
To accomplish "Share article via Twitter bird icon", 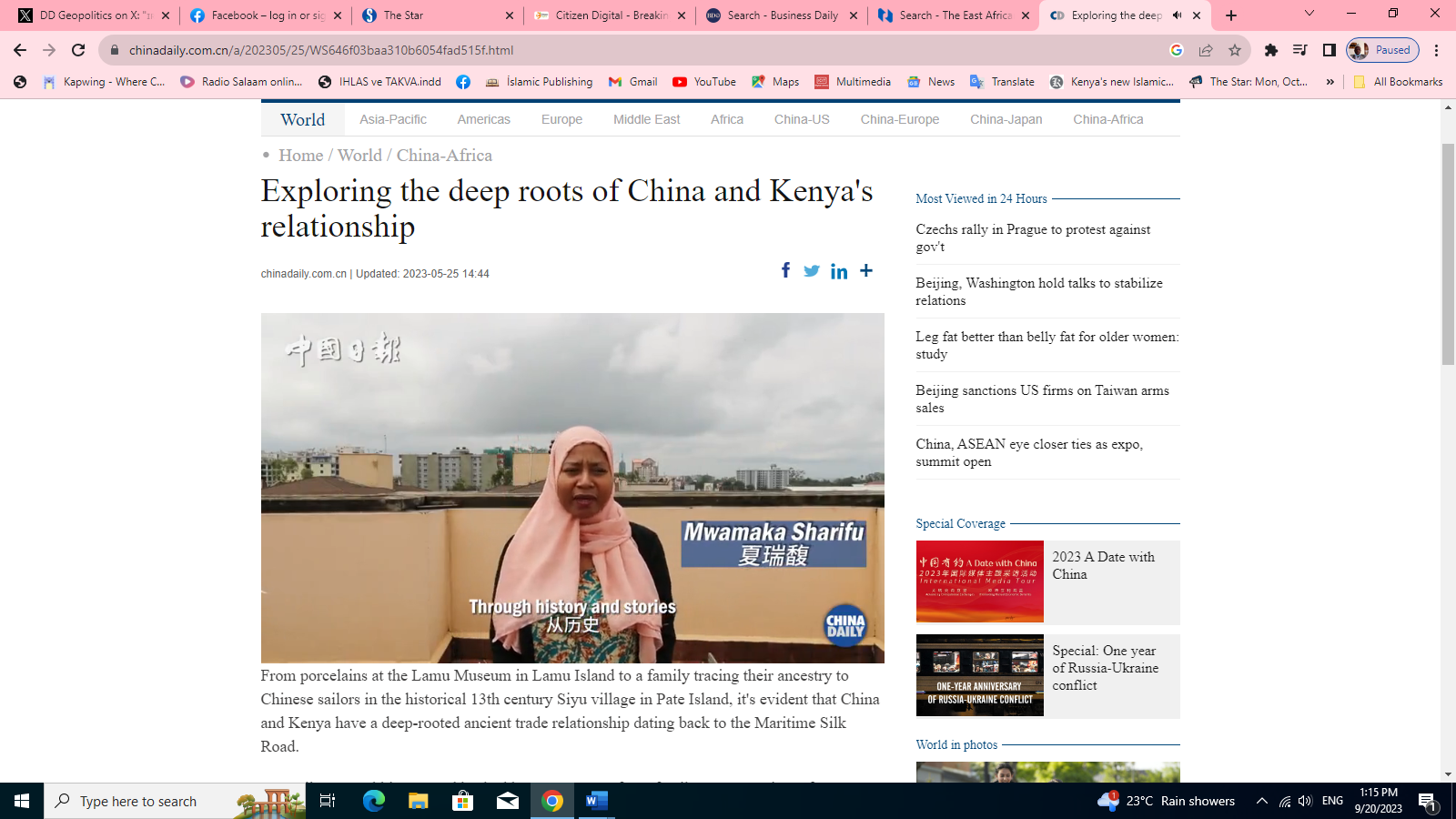I will pyautogui.click(x=812, y=270).
